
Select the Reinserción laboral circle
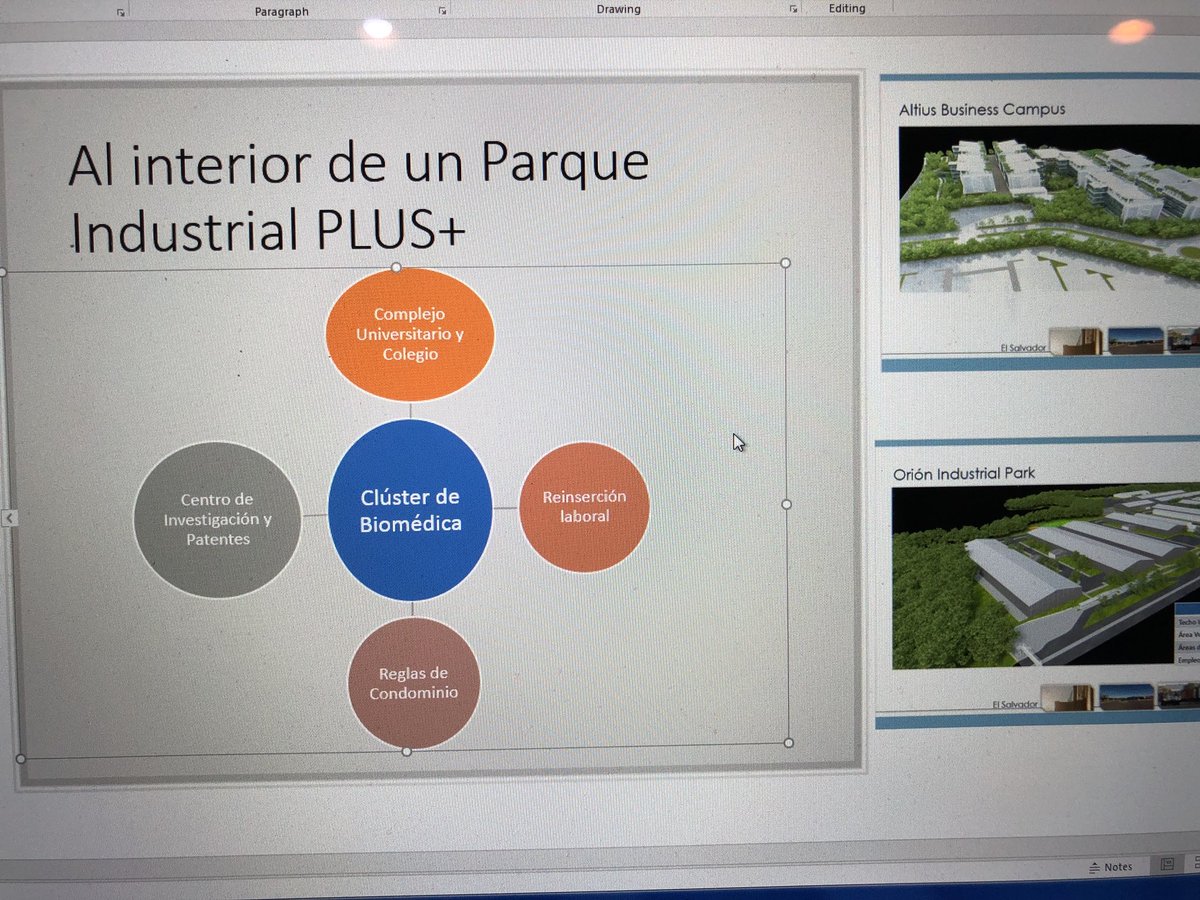[584, 507]
